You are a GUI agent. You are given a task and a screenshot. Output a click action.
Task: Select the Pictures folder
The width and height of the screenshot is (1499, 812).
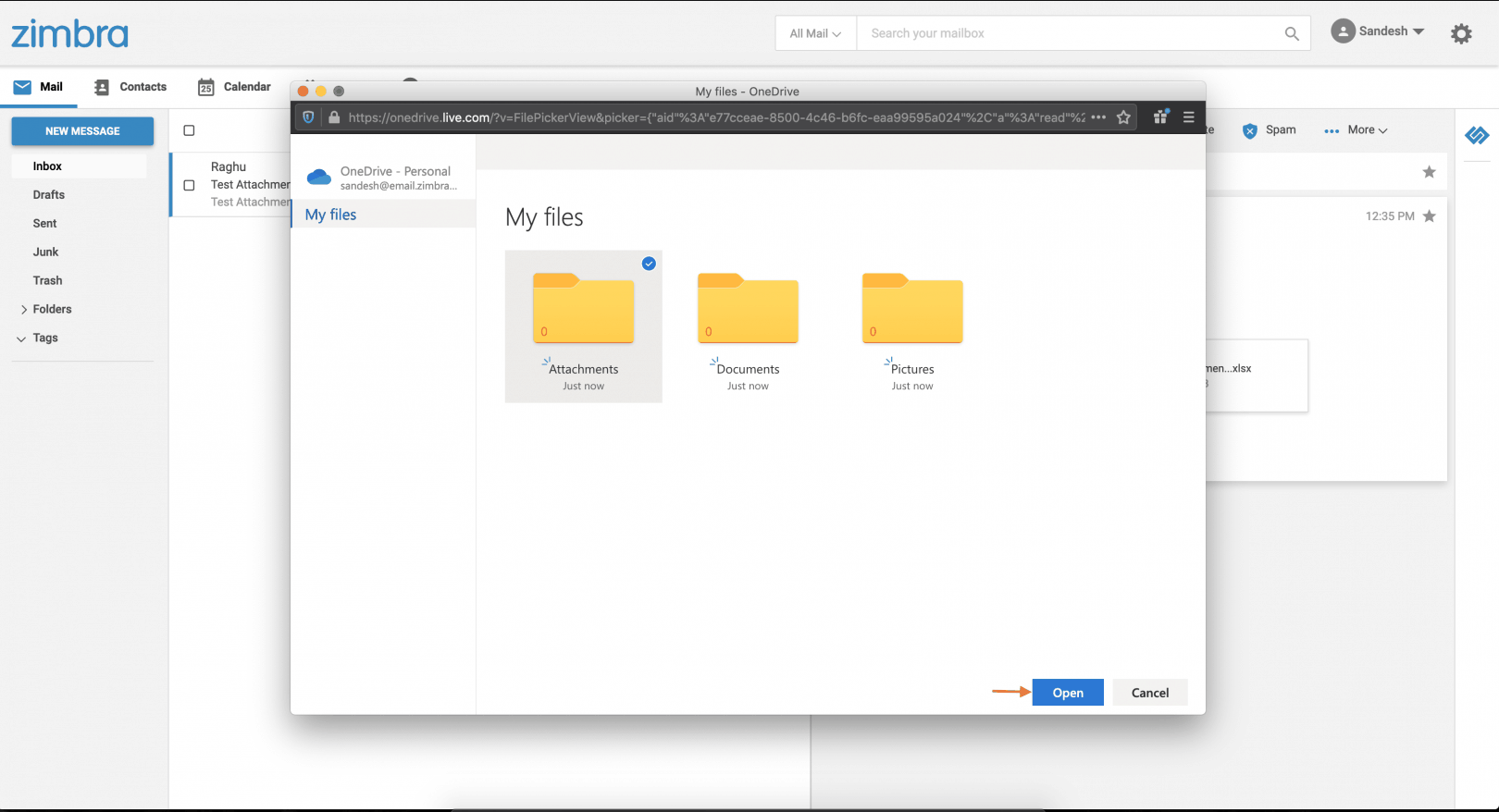pyautogui.click(x=912, y=326)
